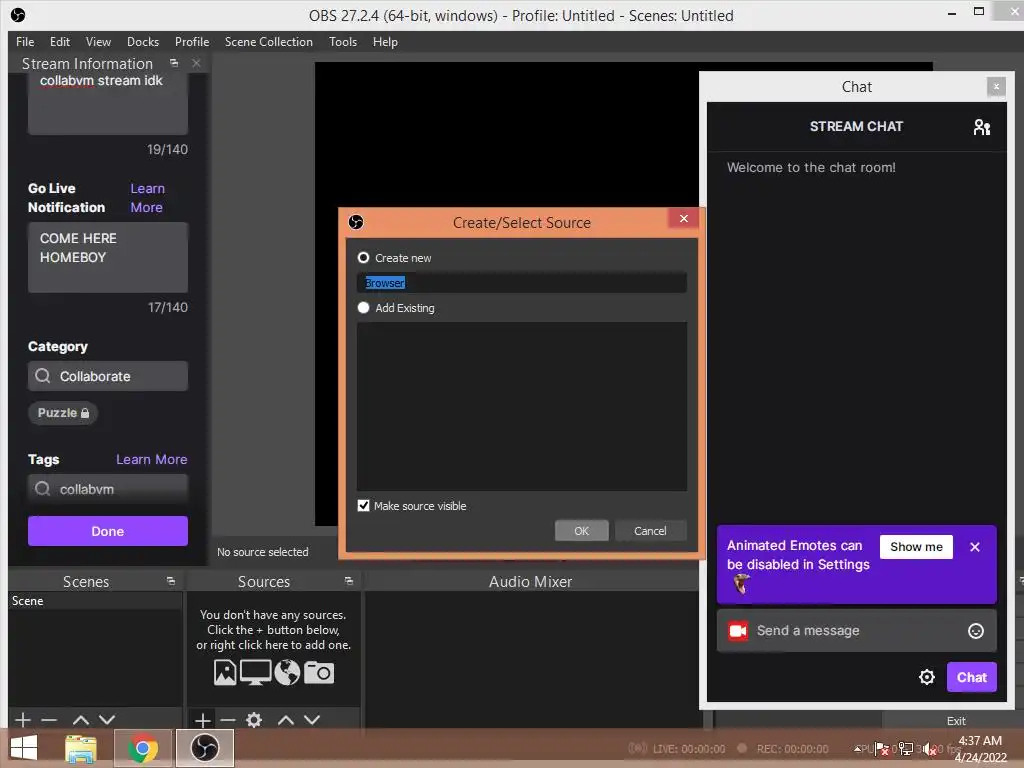Move source down with arrow icon

tap(312, 720)
